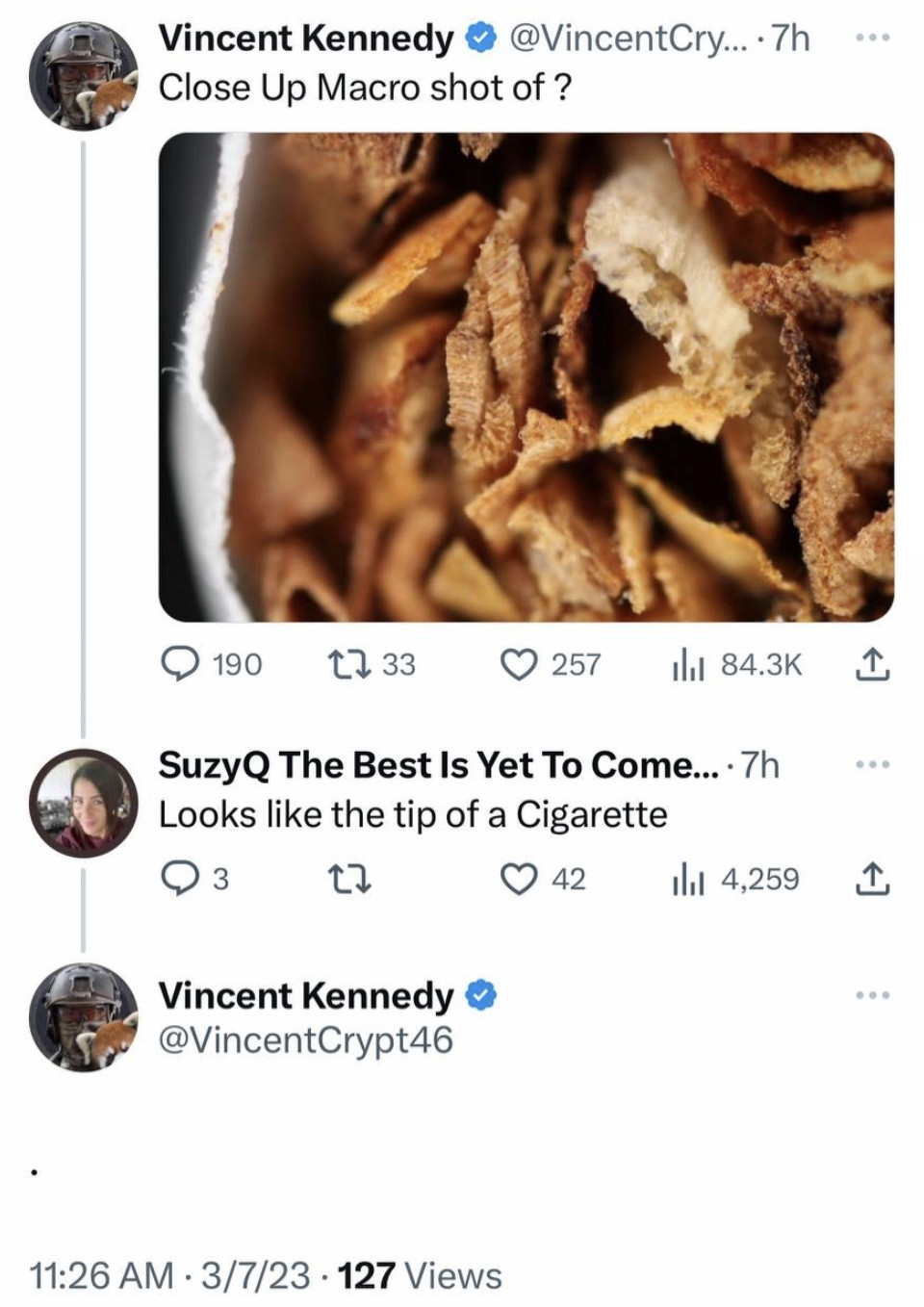Viewport: 924px width, 1307px height.
Task: Open more options on top tweet
Action: click(x=872, y=38)
